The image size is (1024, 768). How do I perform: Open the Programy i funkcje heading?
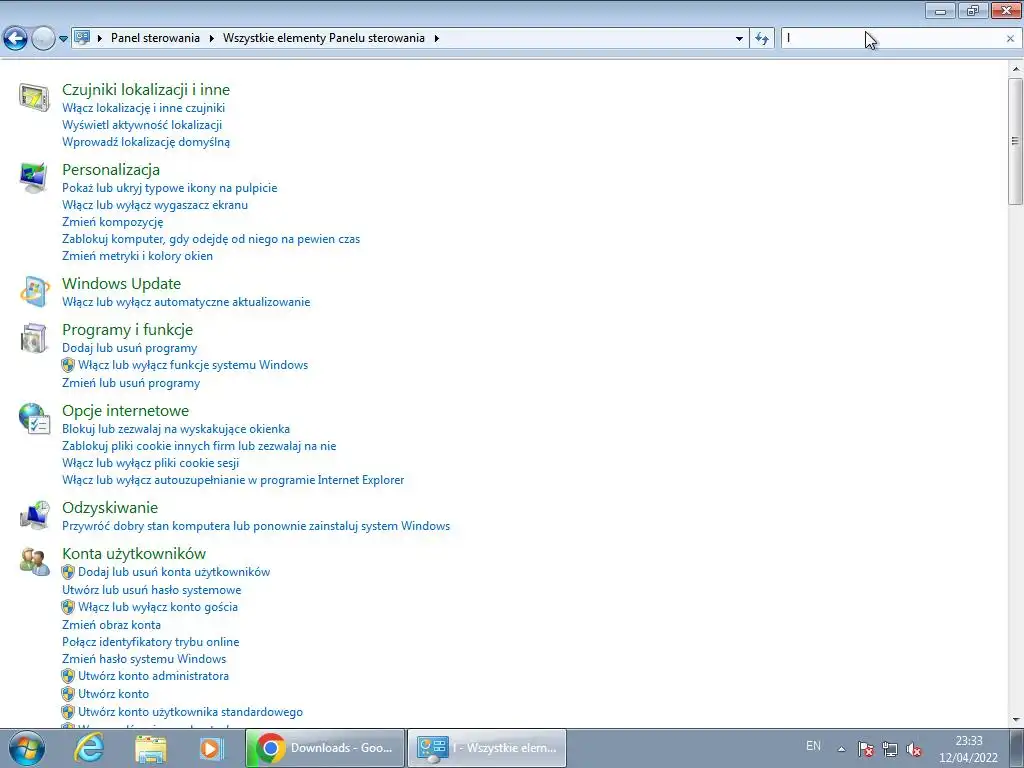click(127, 330)
